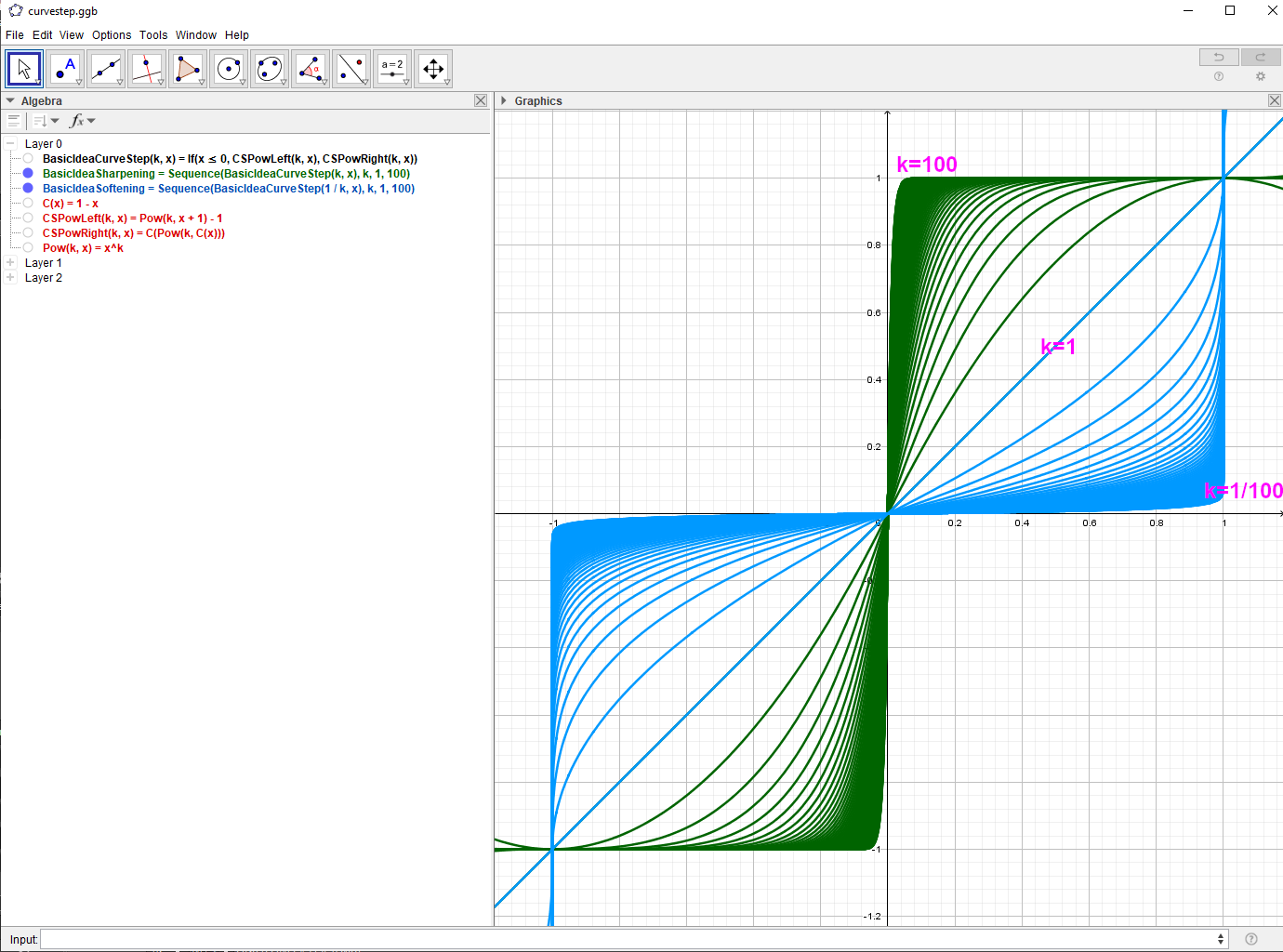Hide the BasicIdeaSharpening sequence
1283x952 pixels.
point(28,174)
